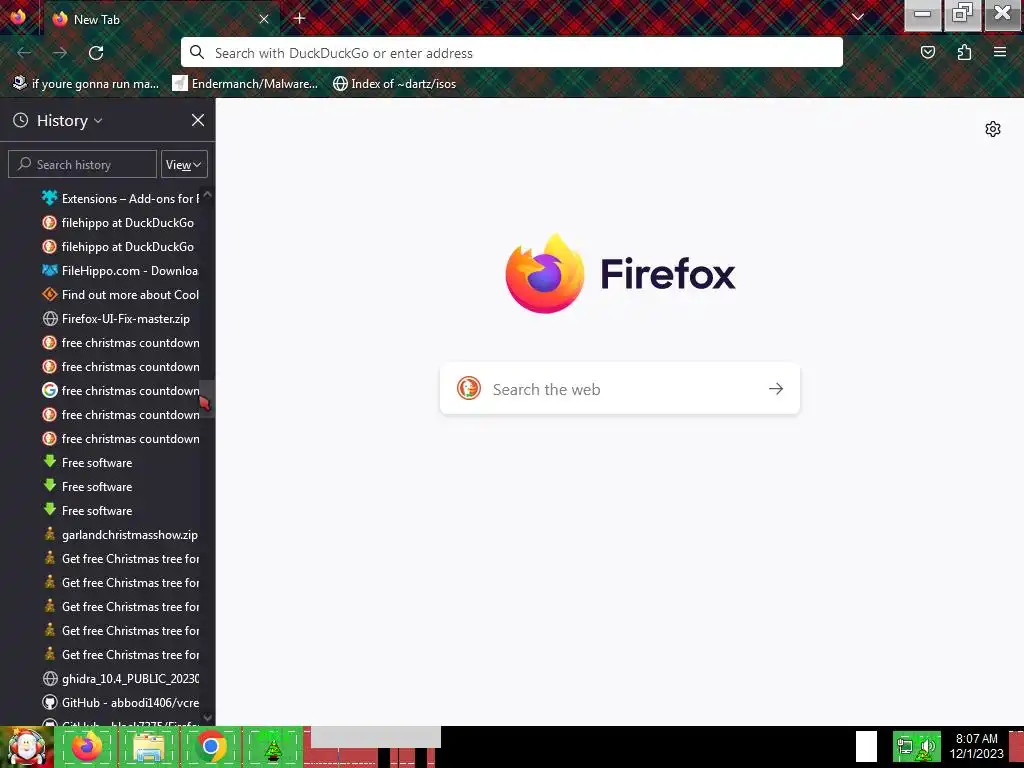The image size is (1024, 768).
Task: Launch Chrome from the taskbar
Action: point(211,746)
